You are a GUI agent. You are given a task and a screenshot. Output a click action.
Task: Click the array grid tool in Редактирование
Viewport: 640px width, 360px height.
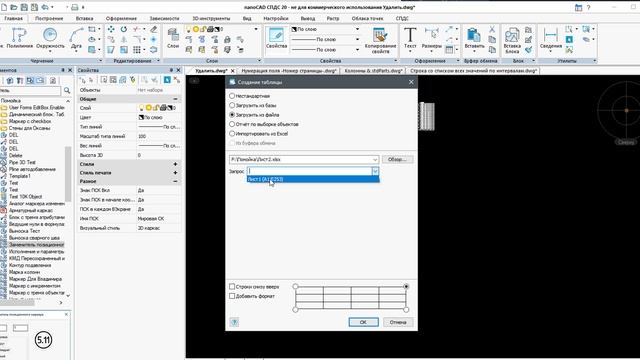137,49
